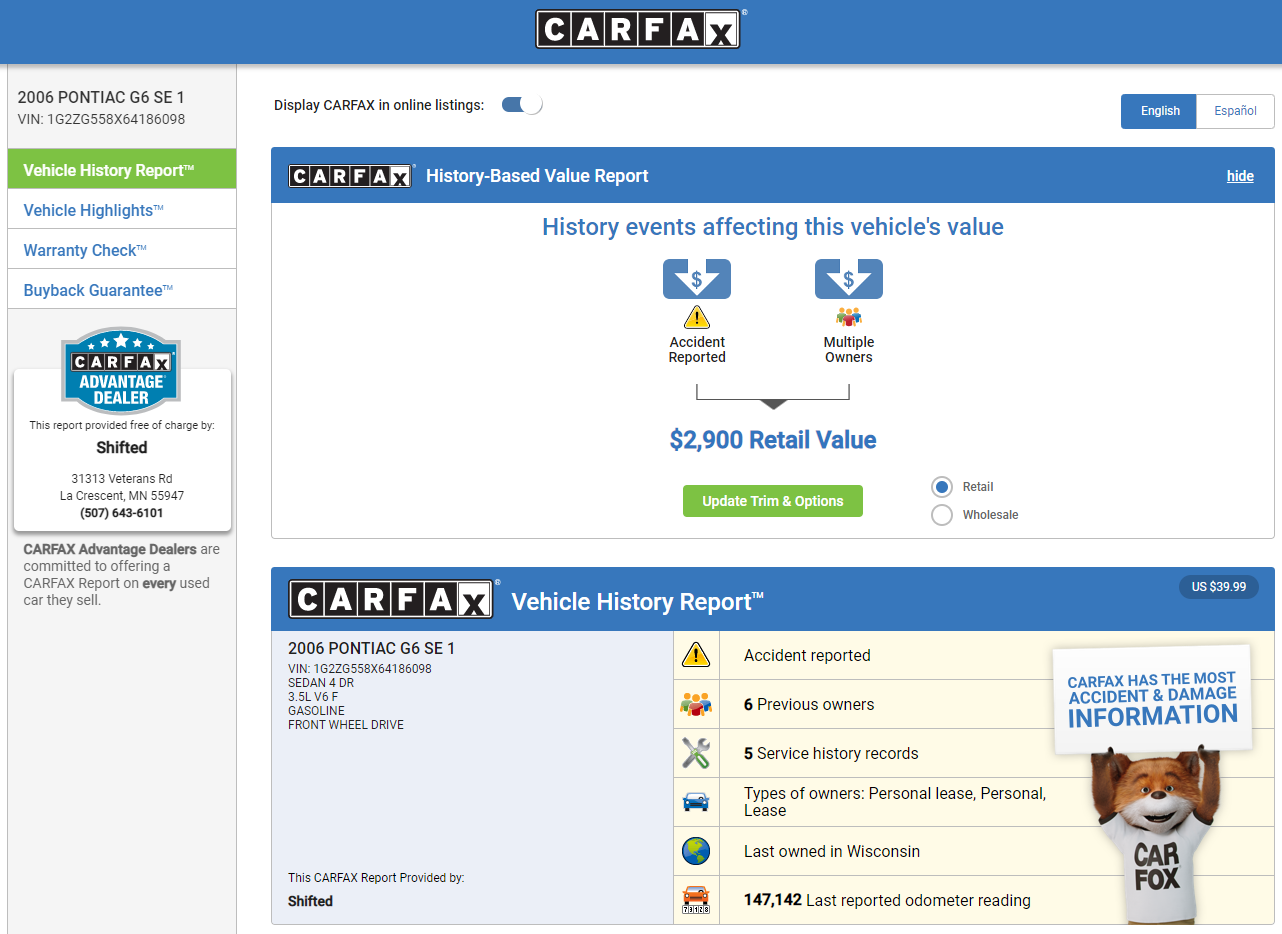This screenshot has width=1282, height=934.
Task: Click the owners icon beside 6 Previous owners
Action: pos(696,704)
